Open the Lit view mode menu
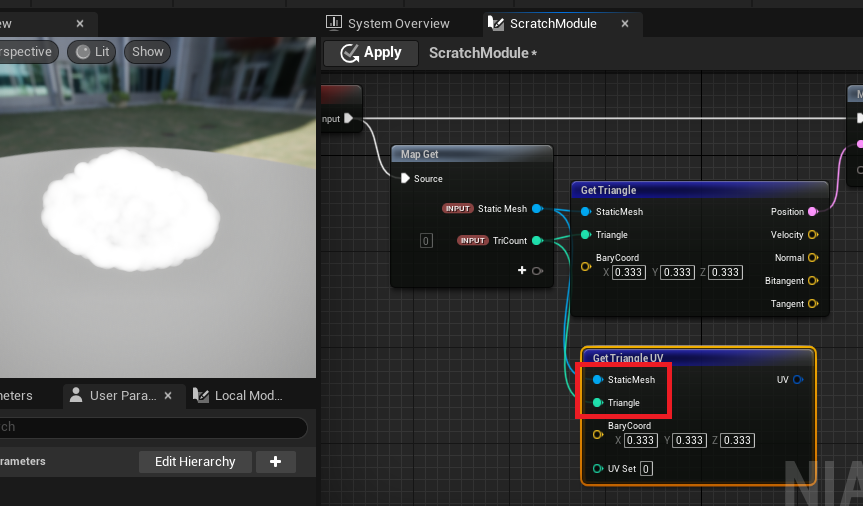The height and width of the screenshot is (506, 863). [x=92, y=52]
